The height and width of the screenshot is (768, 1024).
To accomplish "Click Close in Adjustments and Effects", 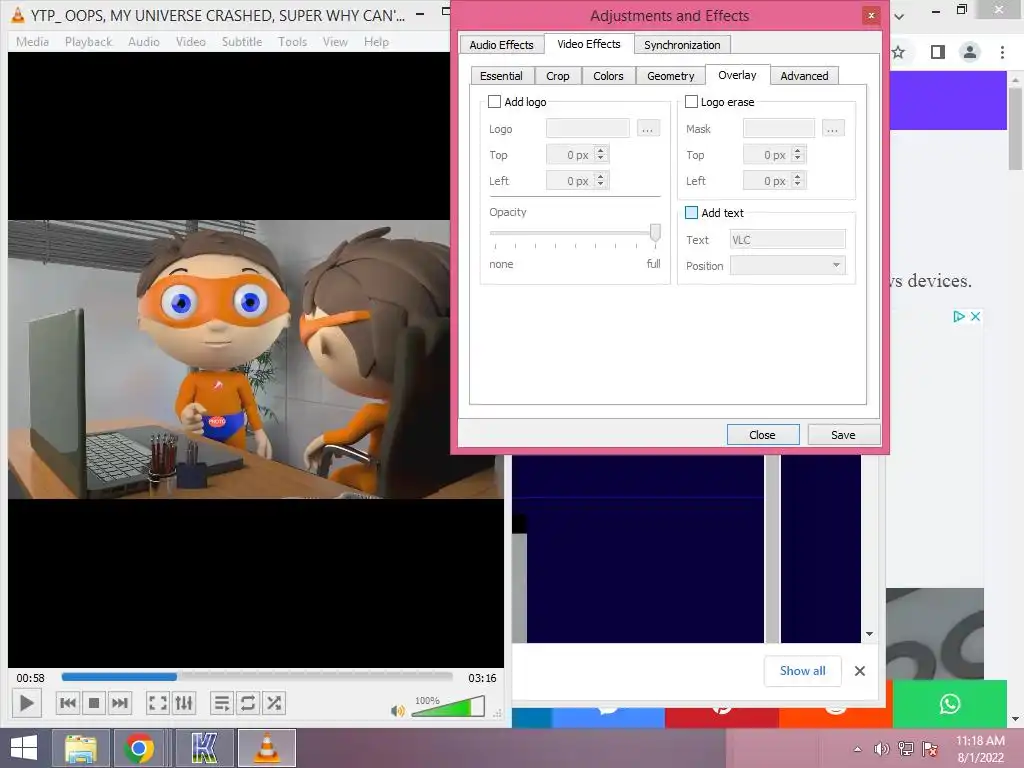I will (x=763, y=435).
